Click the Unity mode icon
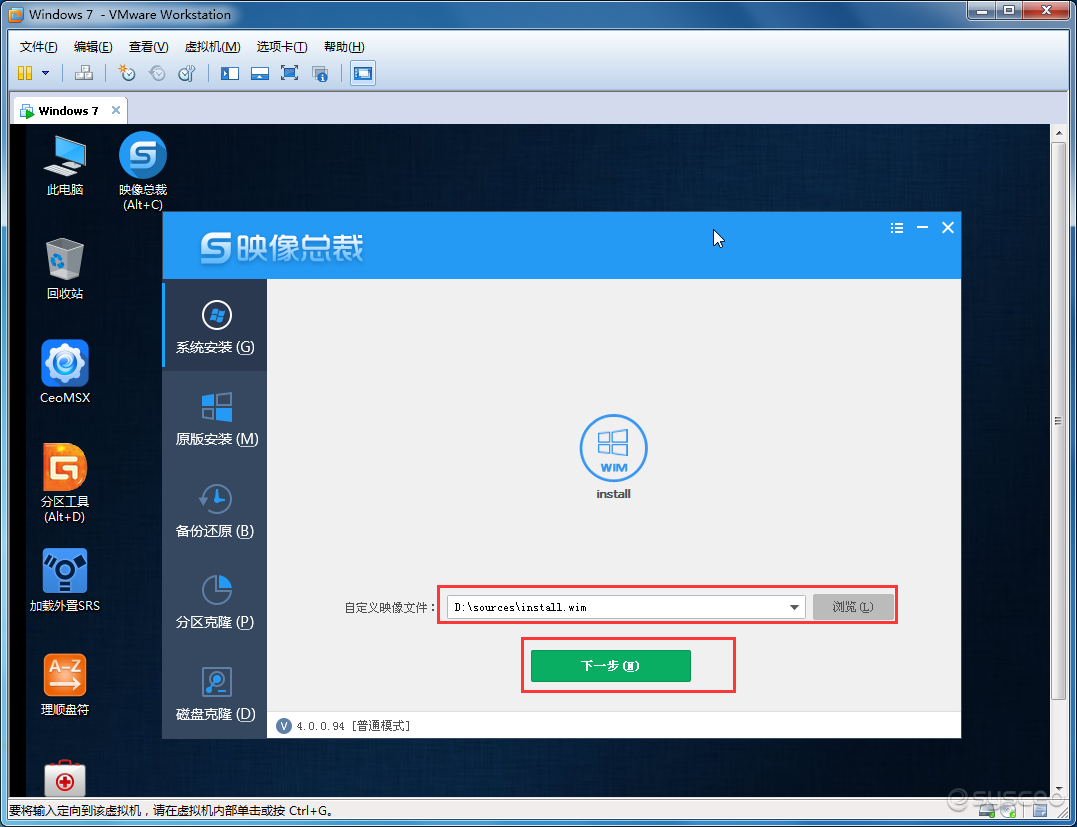This screenshot has height=827, width=1077. point(320,73)
